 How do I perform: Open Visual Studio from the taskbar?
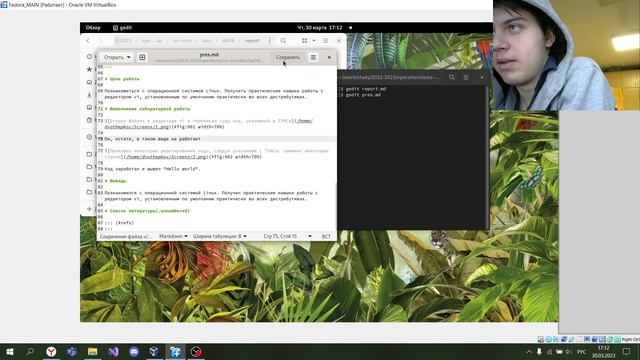[113, 352]
